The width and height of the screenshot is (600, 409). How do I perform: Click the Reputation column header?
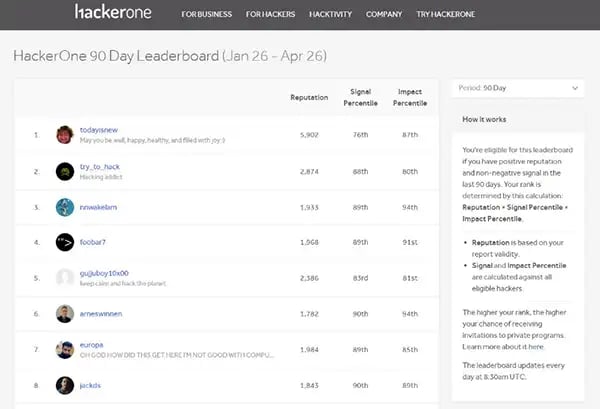point(308,97)
